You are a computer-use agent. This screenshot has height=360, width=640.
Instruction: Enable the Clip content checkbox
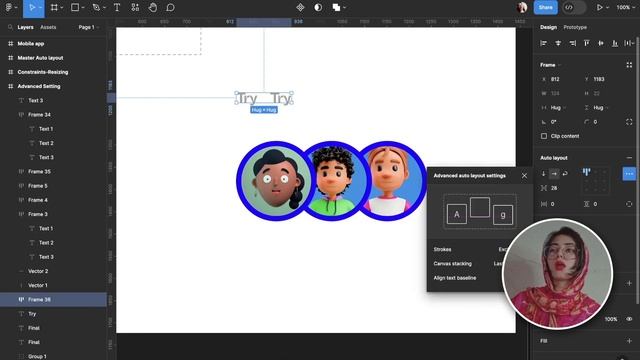pyautogui.click(x=544, y=136)
